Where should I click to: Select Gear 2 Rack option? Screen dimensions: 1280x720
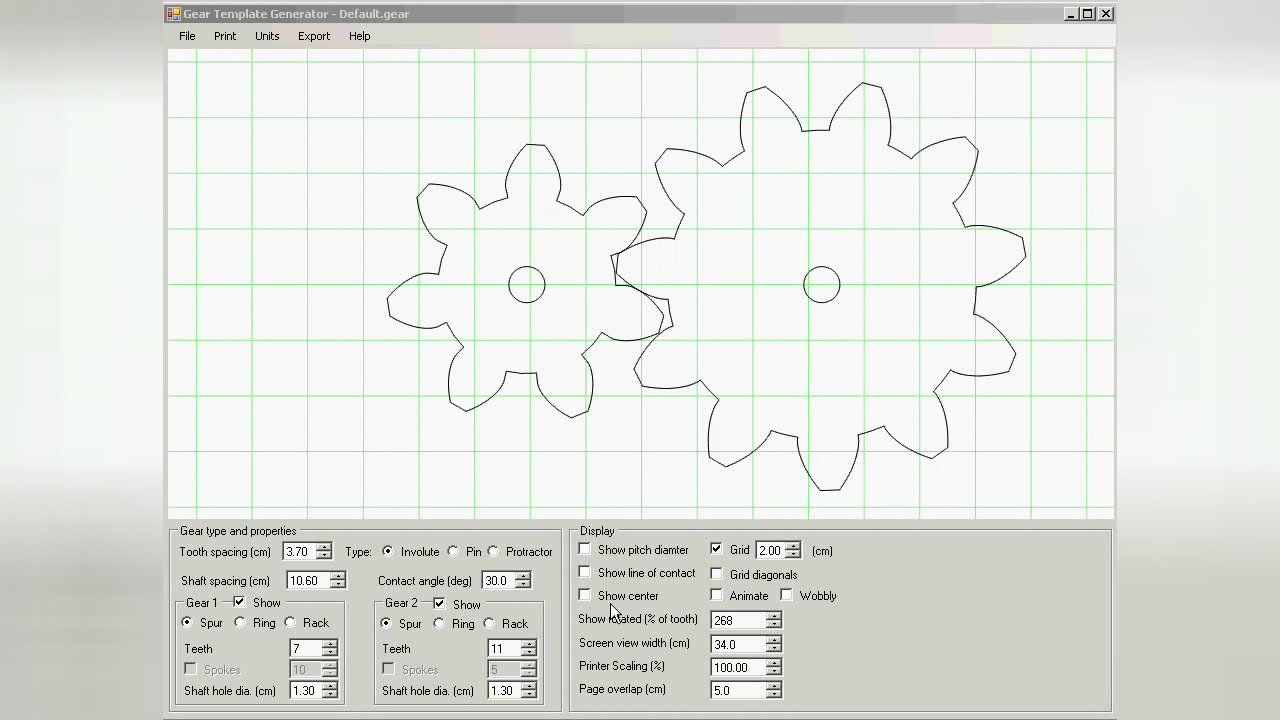(489, 623)
